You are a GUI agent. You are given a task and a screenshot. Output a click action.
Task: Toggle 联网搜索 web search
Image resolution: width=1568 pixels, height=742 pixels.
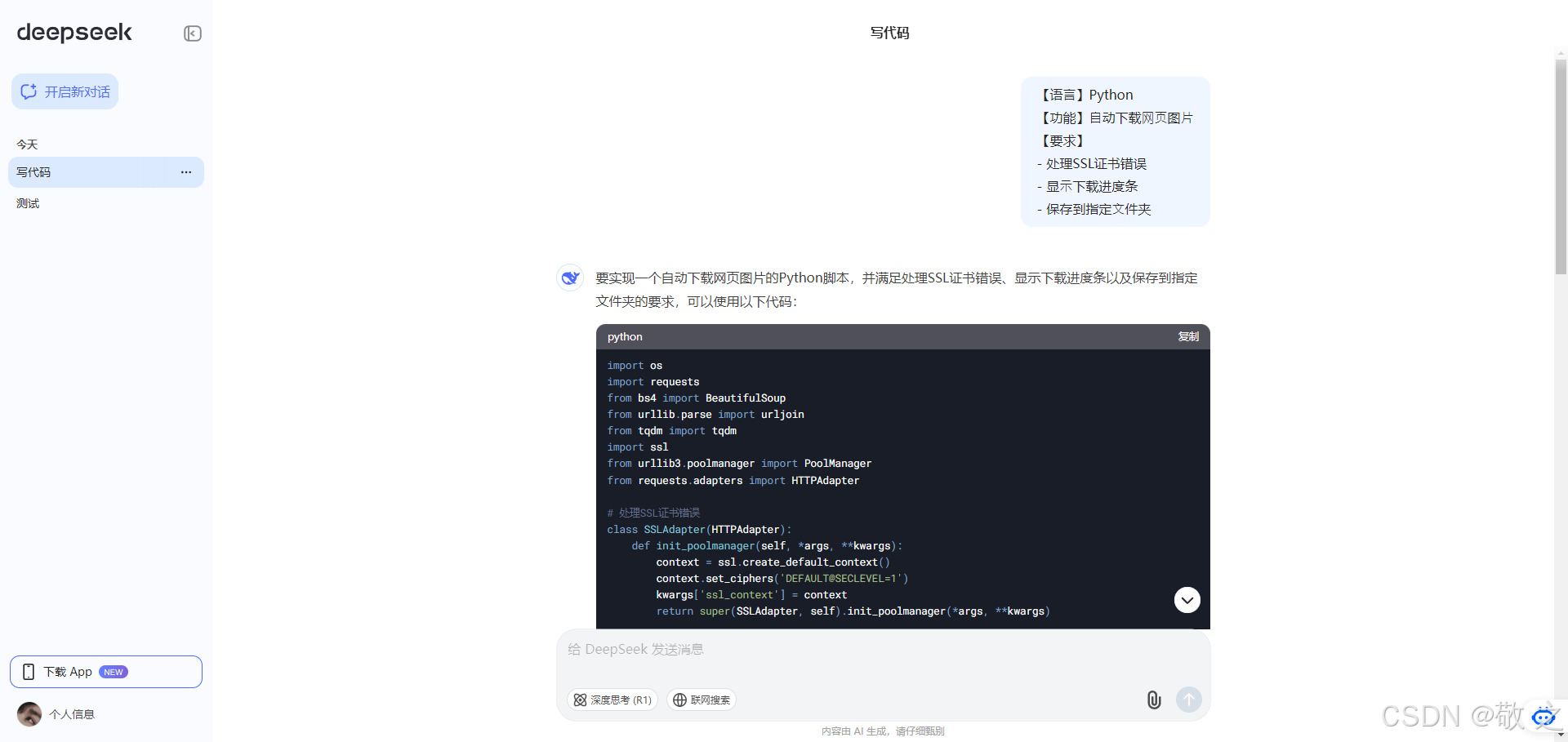(702, 700)
